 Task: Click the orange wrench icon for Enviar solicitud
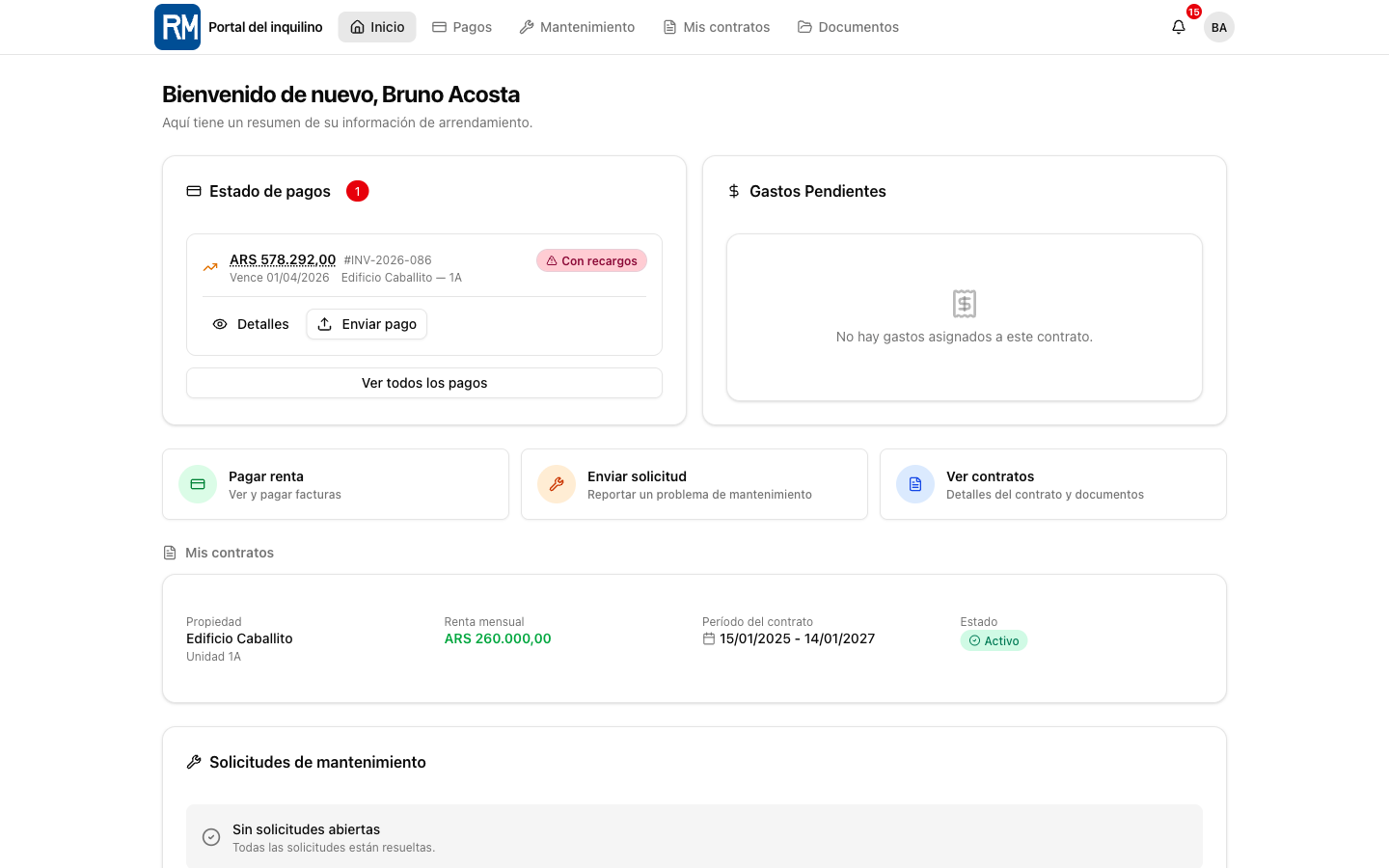coord(557,484)
